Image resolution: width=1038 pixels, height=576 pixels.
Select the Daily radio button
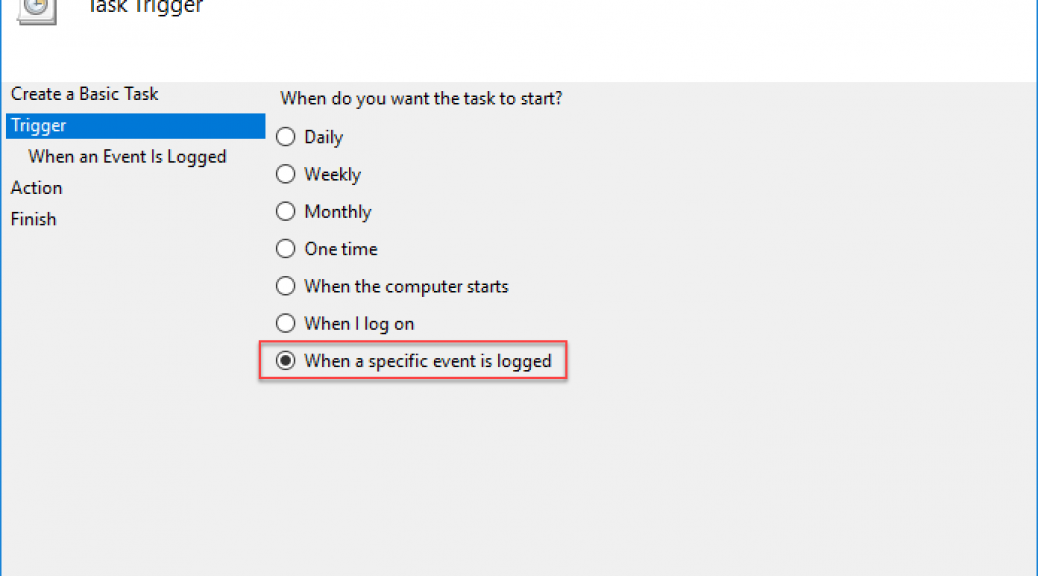coord(285,137)
